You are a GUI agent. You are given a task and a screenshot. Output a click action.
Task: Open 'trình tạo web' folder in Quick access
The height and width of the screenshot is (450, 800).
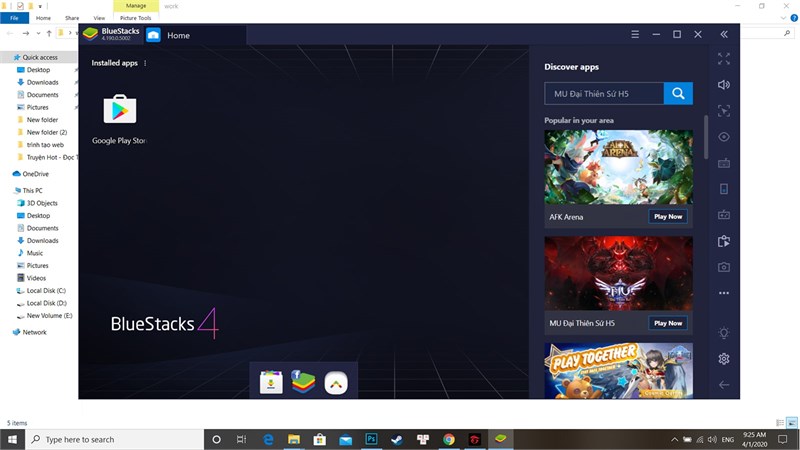45,145
